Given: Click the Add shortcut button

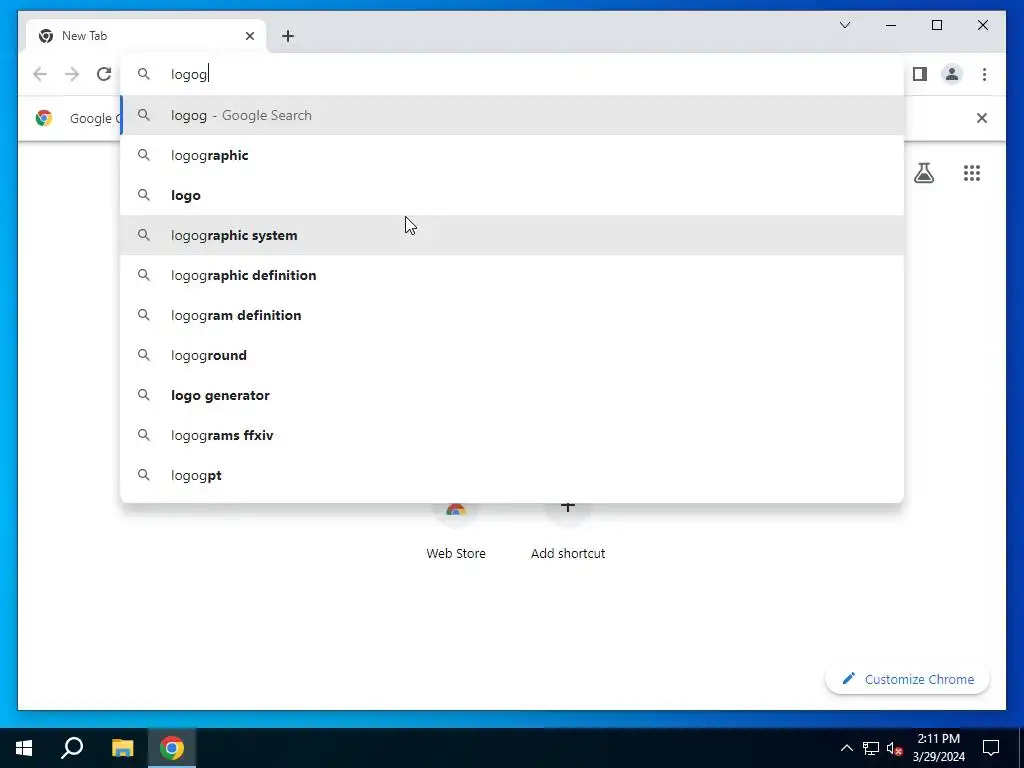Looking at the screenshot, I should [x=568, y=532].
